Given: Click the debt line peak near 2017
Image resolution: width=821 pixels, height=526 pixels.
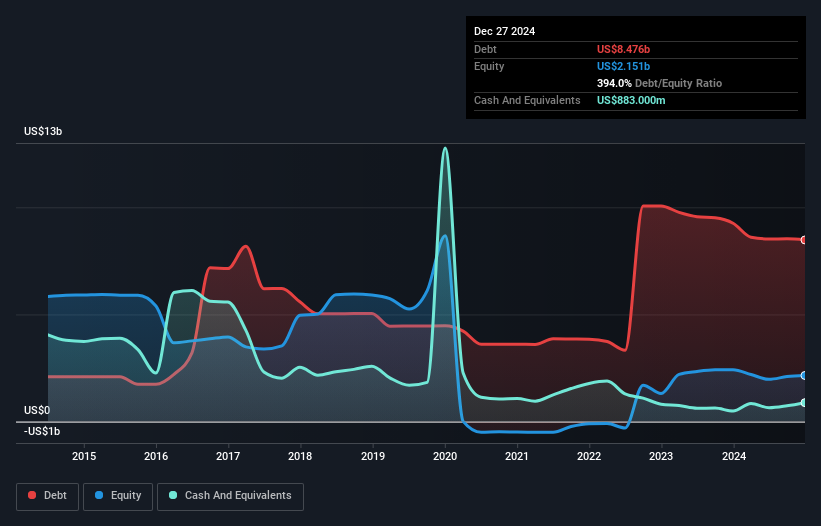Looking at the screenshot, I should pos(245,246).
